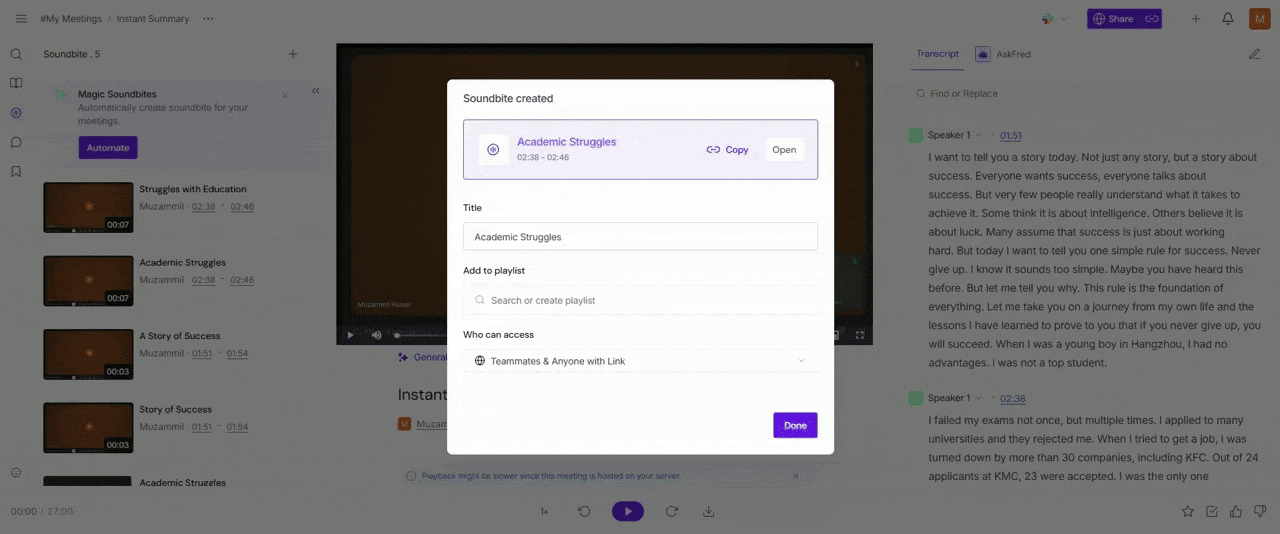The height and width of the screenshot is (534, 1280).
Task: Click the Done button
Action: click(x=795, y=425)
